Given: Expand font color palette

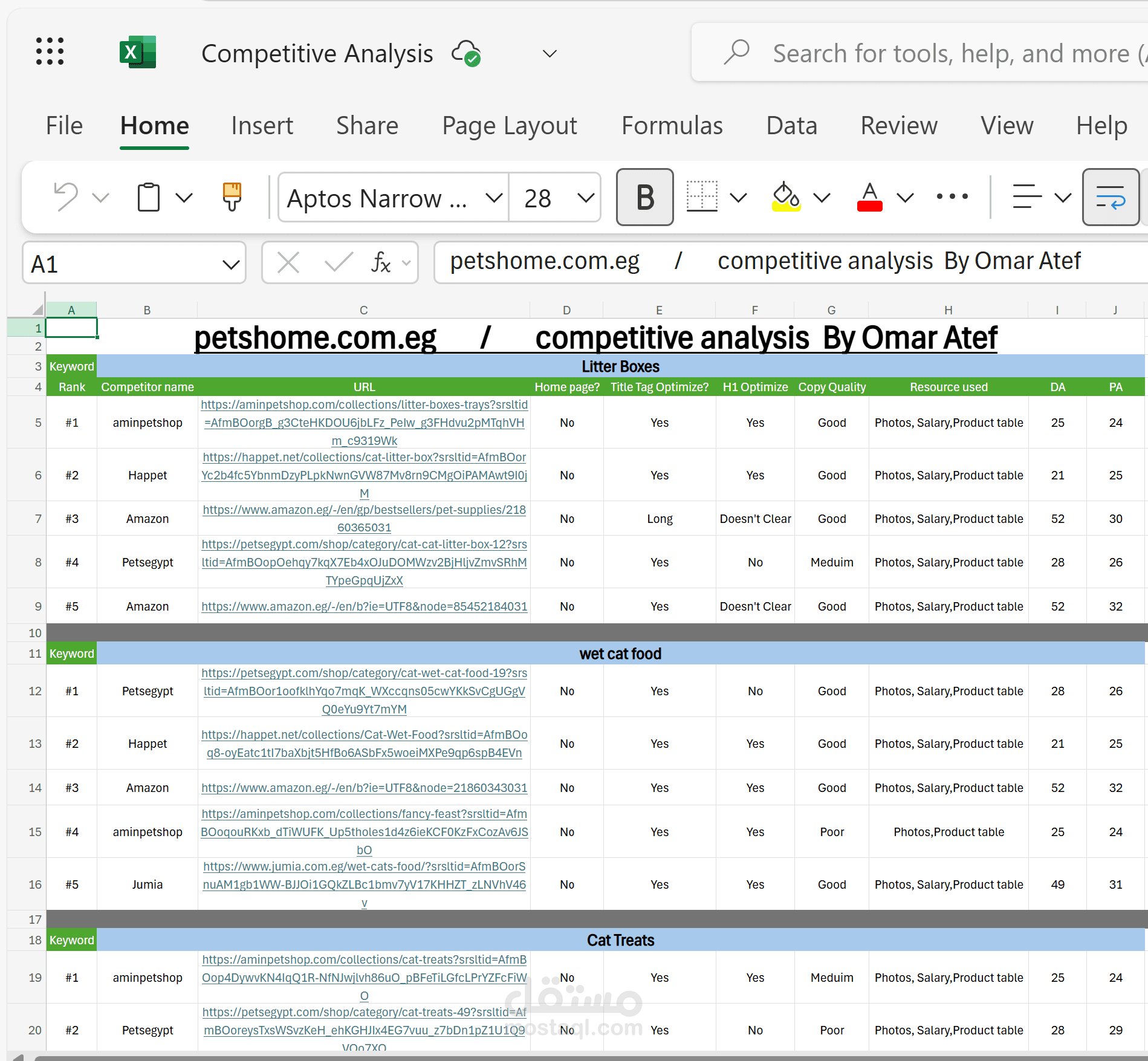Looking at the screenshot, I should click(905, 198).
